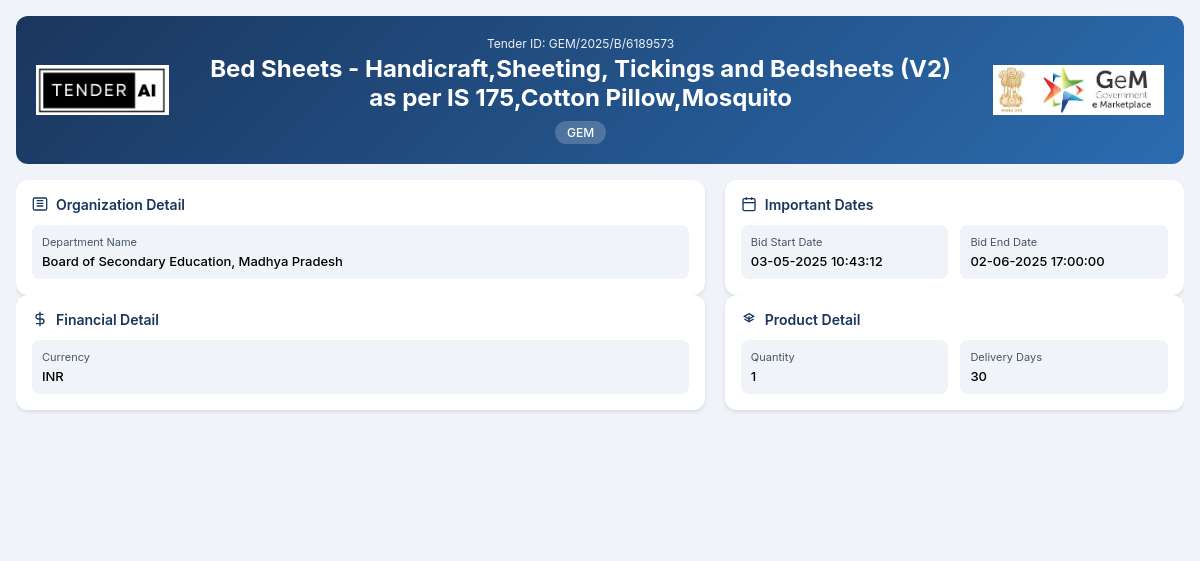Click the national emblem icon
The height and width of the screenshot is (561, 1200).
(x=1012, y=90)
